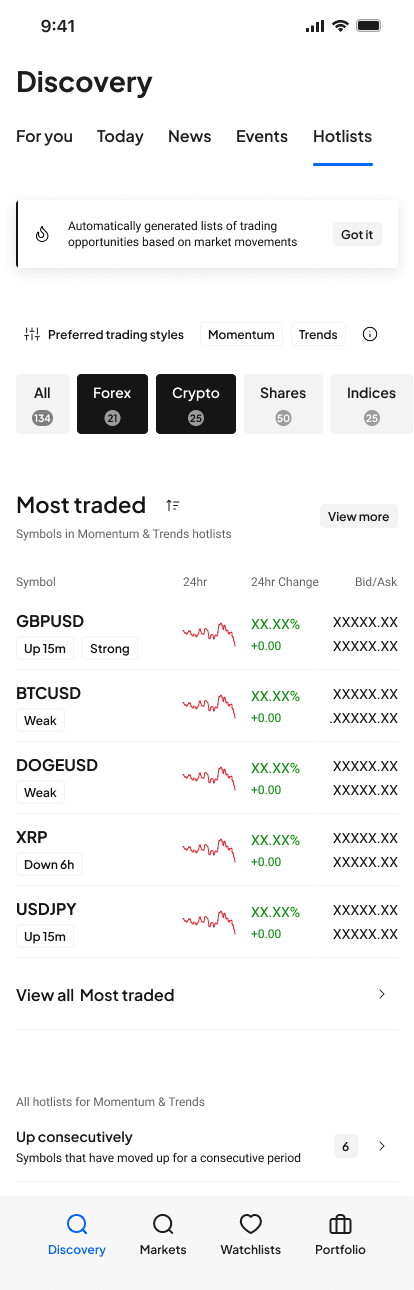Select the Momentum trading style chip
Screen dimensions: 414x1290
[x=241, y=334]
